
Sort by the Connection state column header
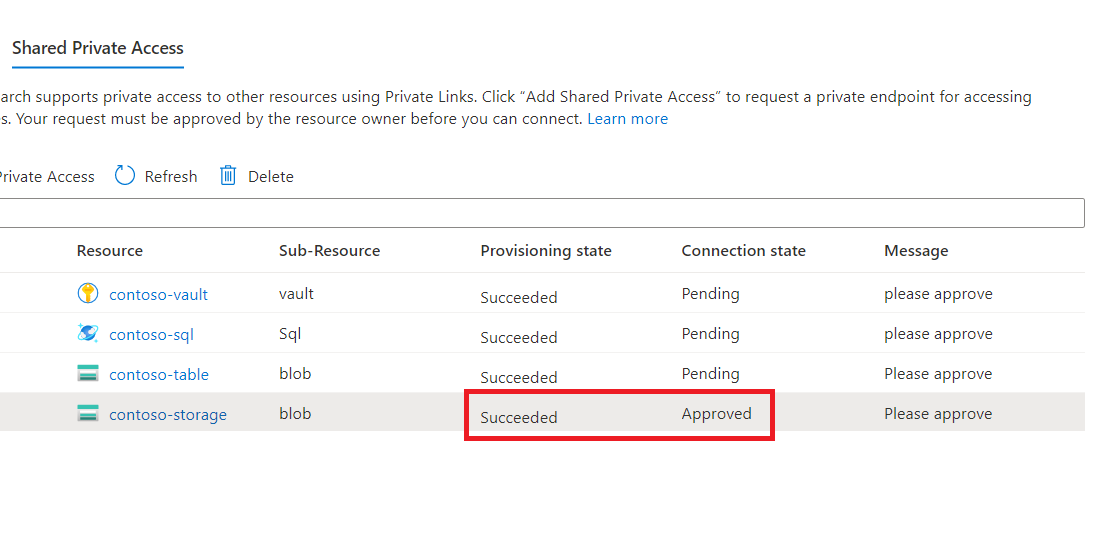(x=743, y=251)
